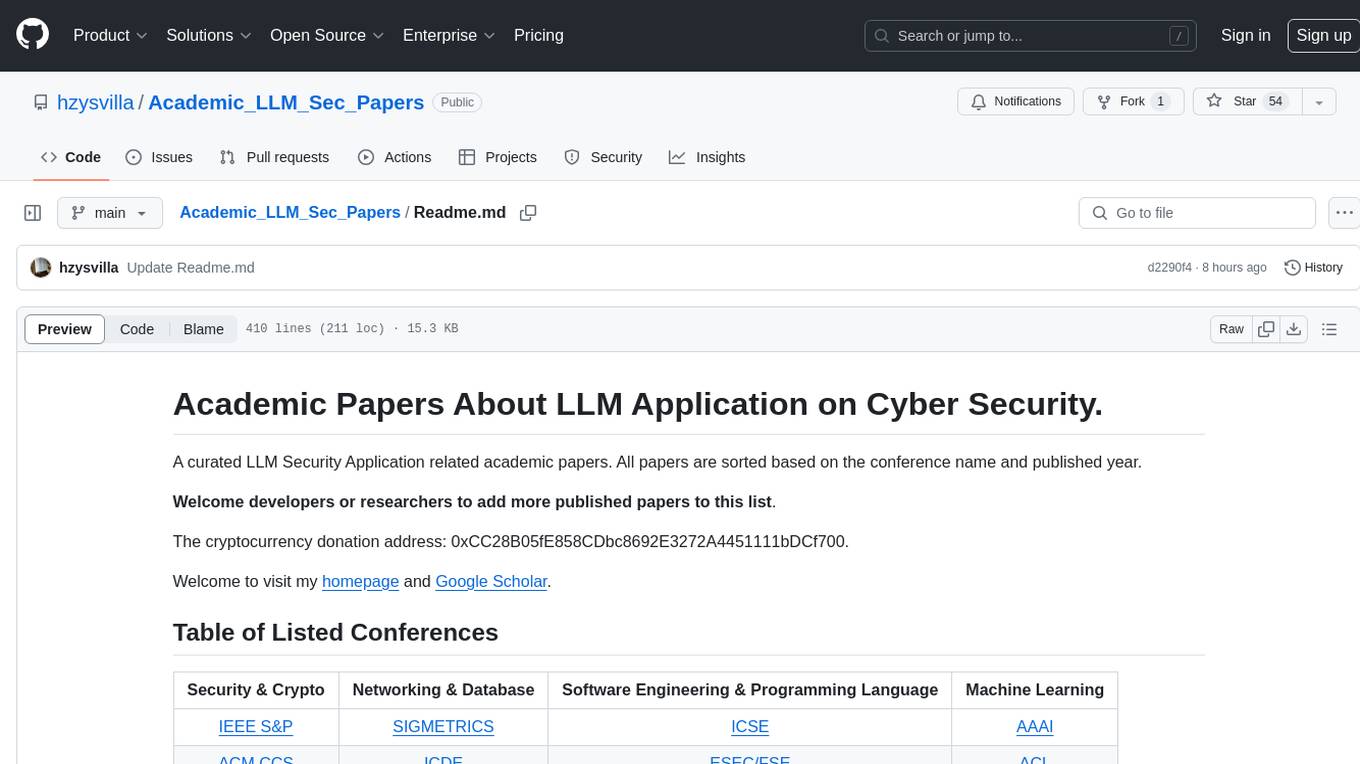Switch to the Insights tab

(707, 157)
